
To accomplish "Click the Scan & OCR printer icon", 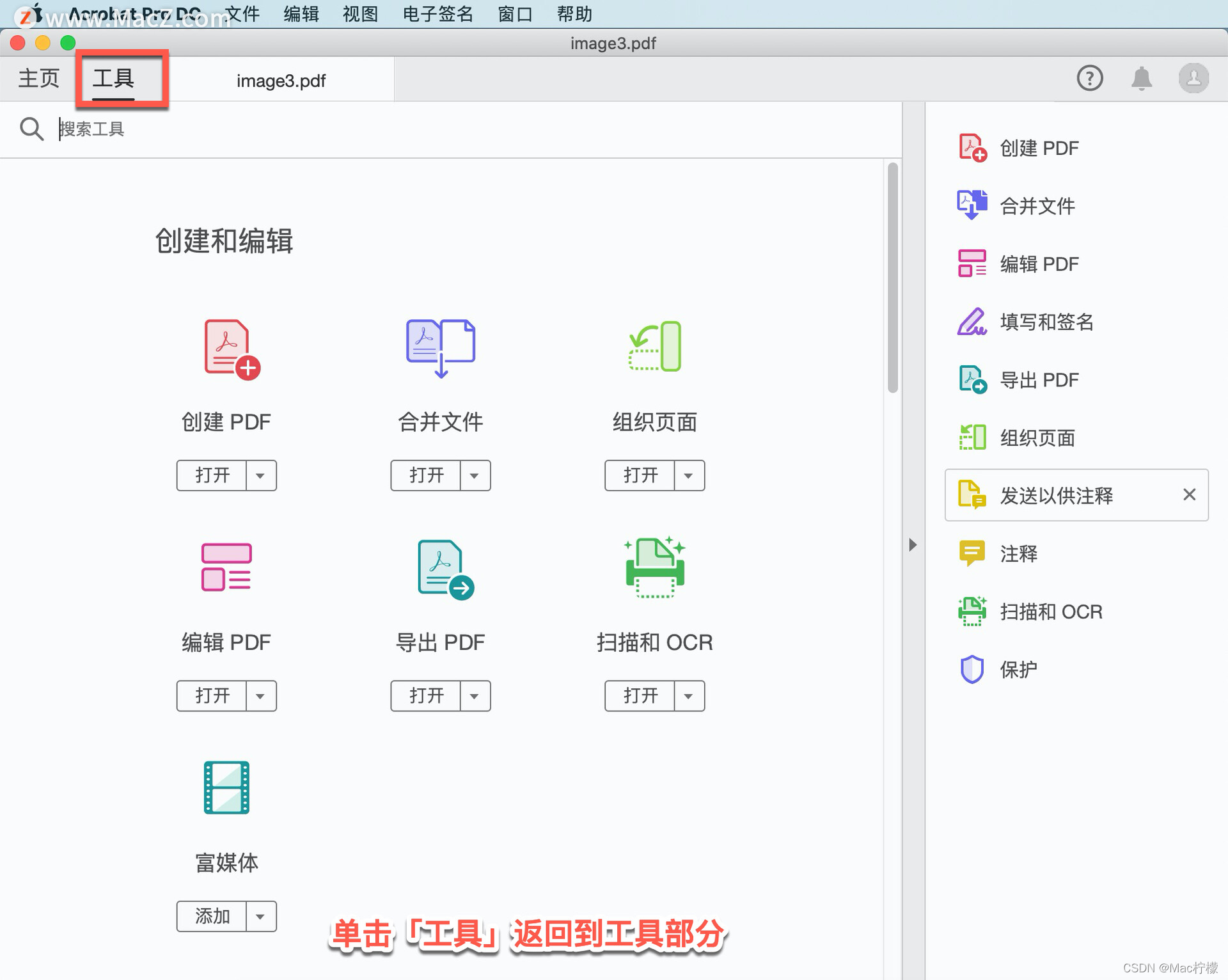I will [x=654, y=567].
